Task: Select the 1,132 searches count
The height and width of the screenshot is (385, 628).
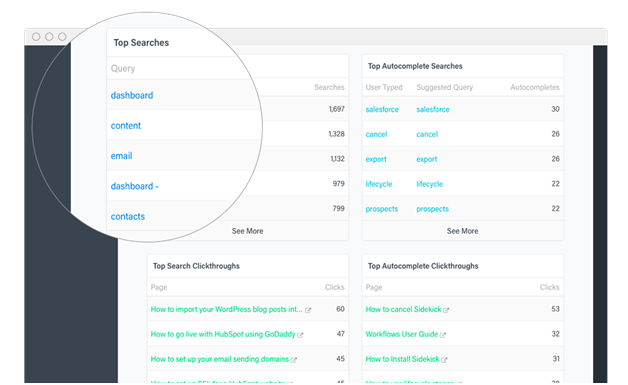Action: (x=338, y=159)
